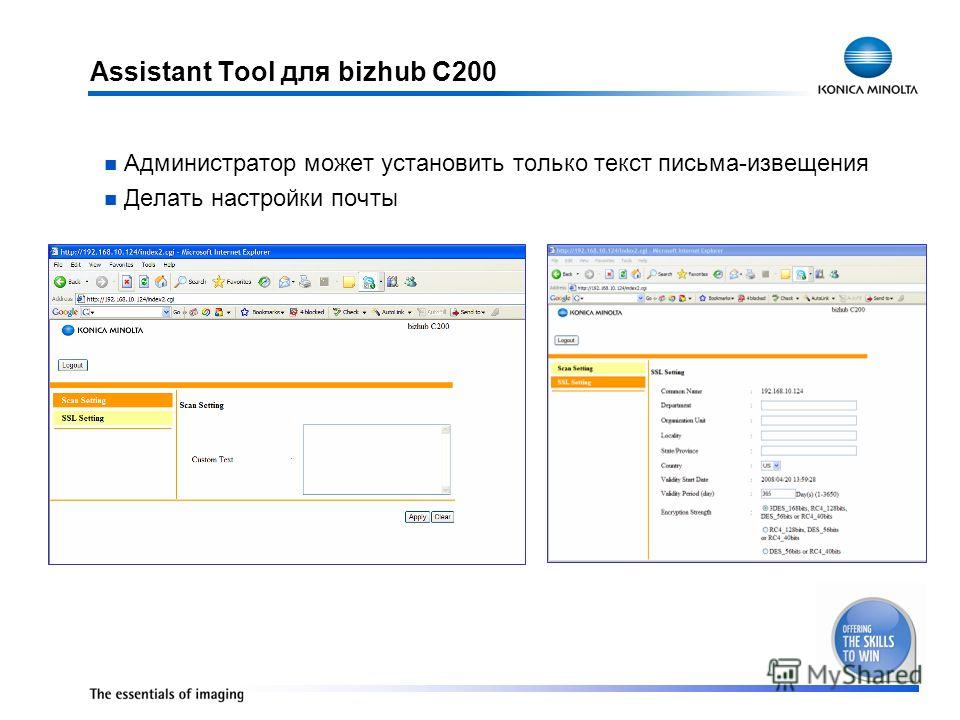This screenshot has height=720, width=960.
Task: Refresh the page in the SSL Setting window
Action: 623,274
